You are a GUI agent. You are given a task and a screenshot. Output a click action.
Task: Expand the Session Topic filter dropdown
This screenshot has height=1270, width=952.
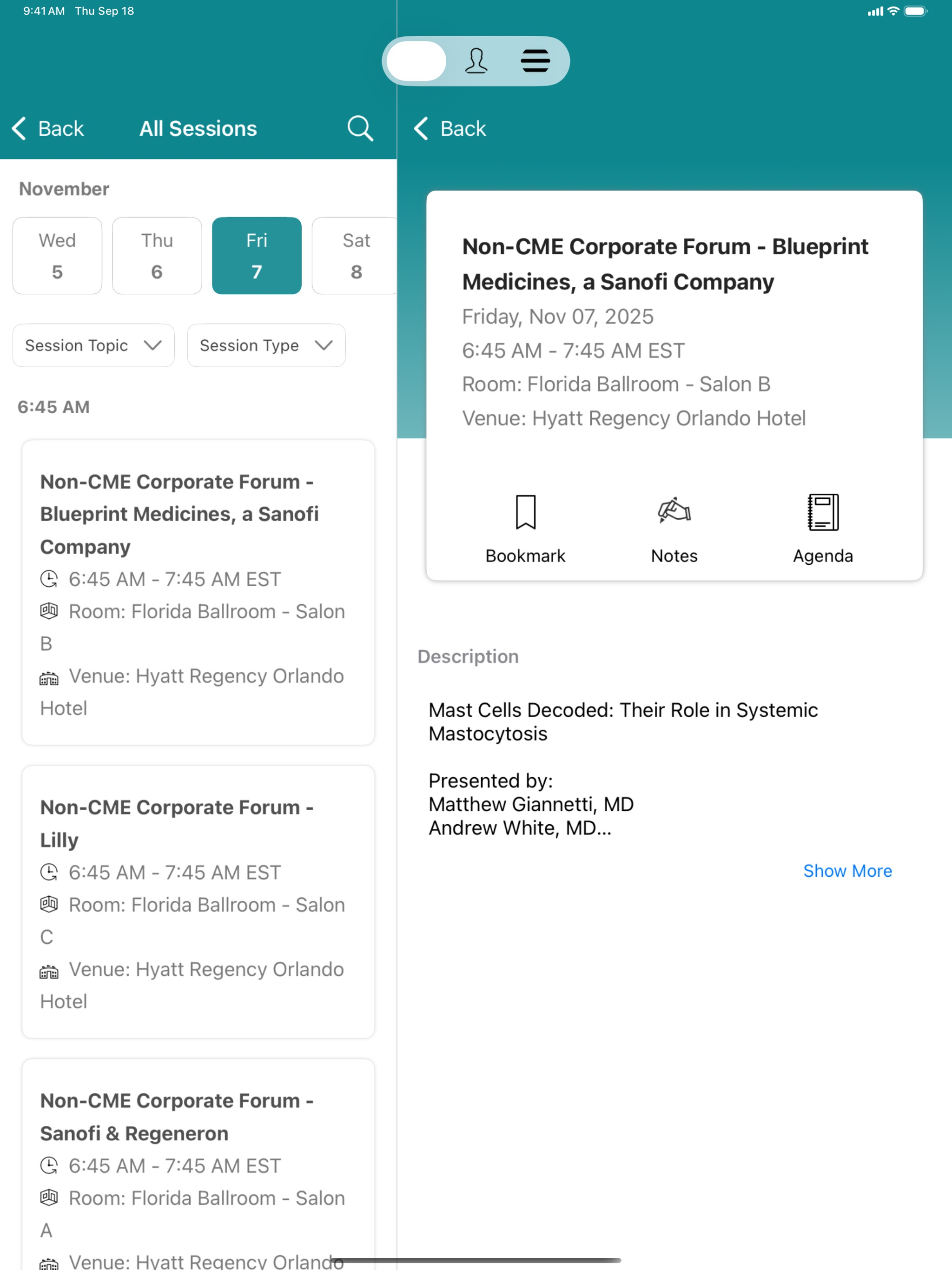pyautogui.click(x=93, y=345)
